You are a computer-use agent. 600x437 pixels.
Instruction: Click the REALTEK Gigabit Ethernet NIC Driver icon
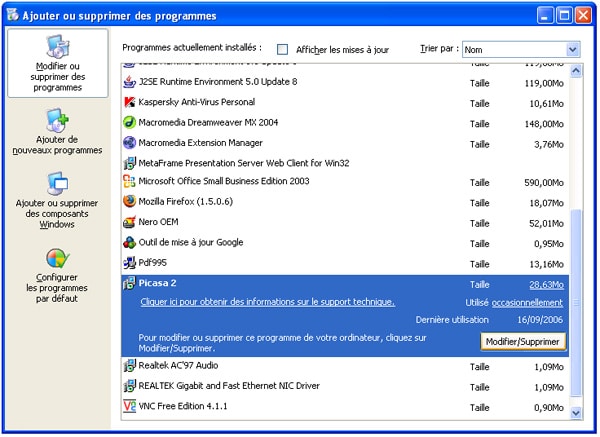tap(130, 386)
